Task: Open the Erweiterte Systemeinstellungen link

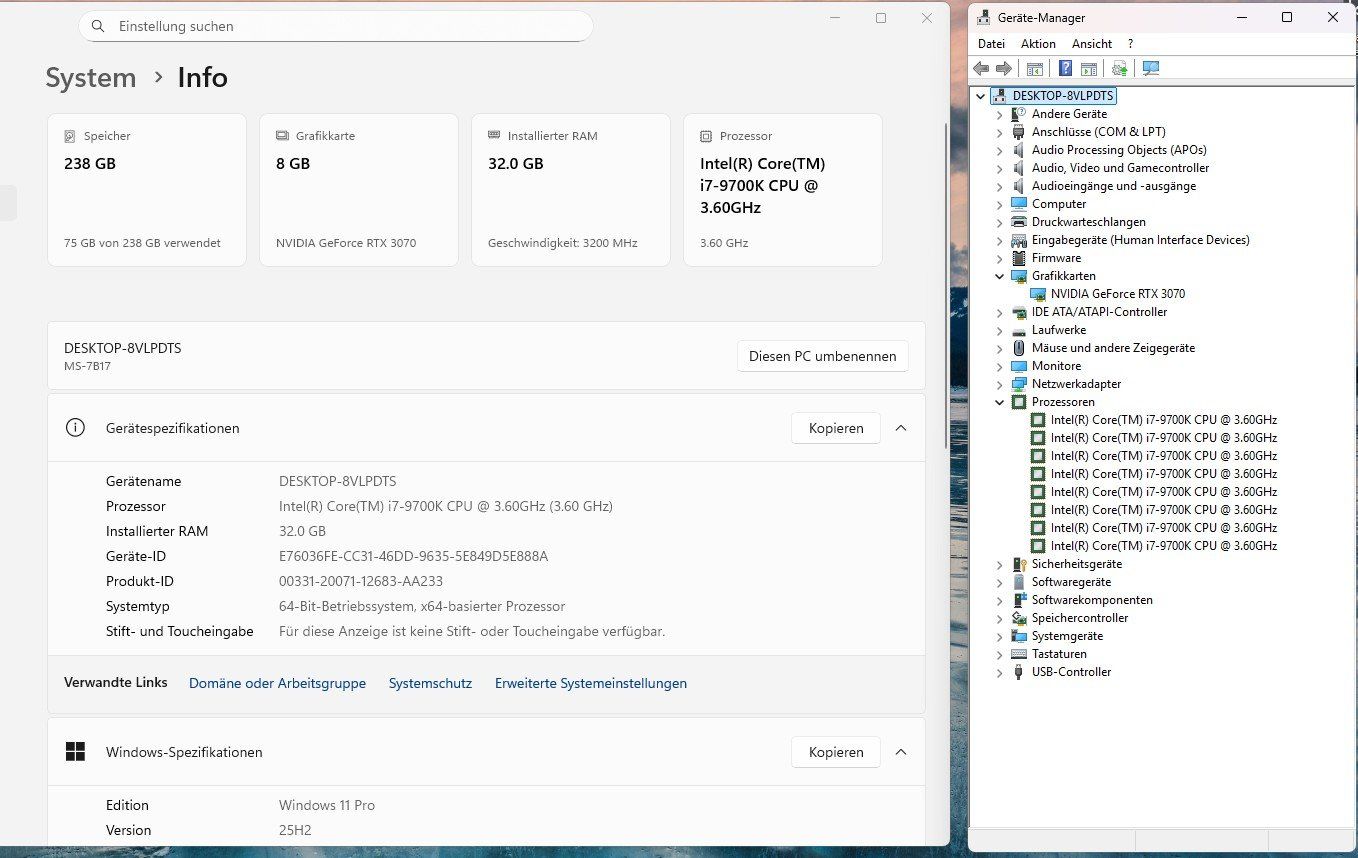Action: click(x=591, y=683)
